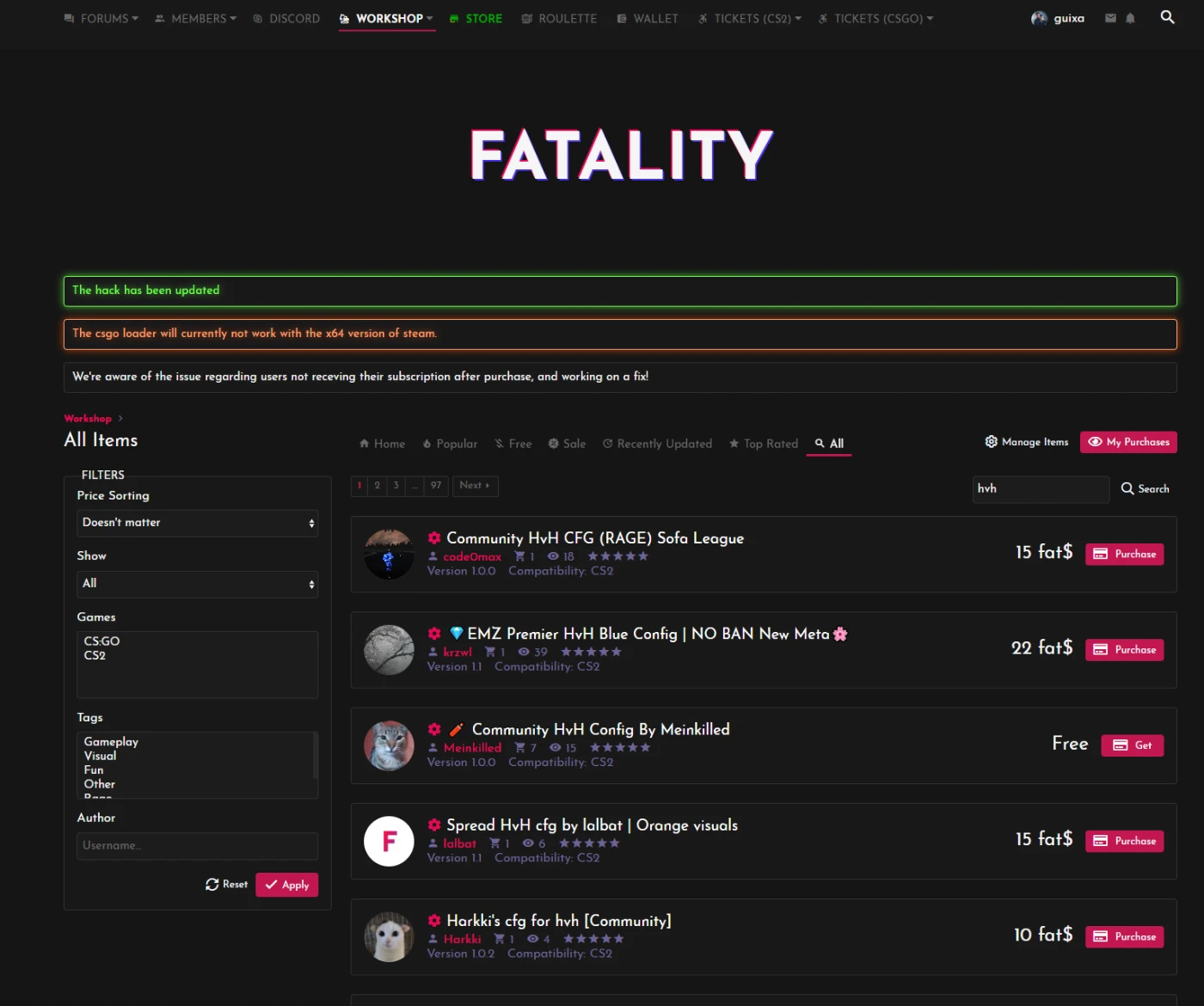Get the free Meinkilled HvH config
Image resolution: width=1204 pixels, height=1006 pixels.
click(1132, 745)
